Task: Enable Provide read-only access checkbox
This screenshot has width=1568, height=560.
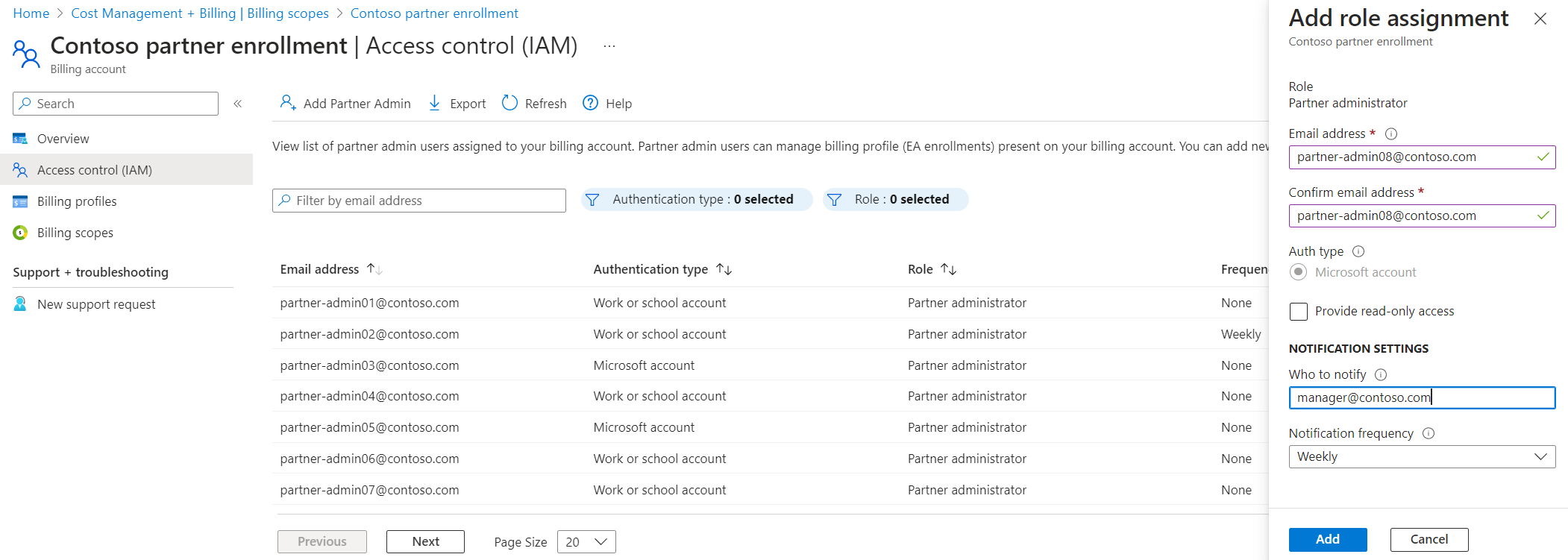Action: [x=1299, y=312]
